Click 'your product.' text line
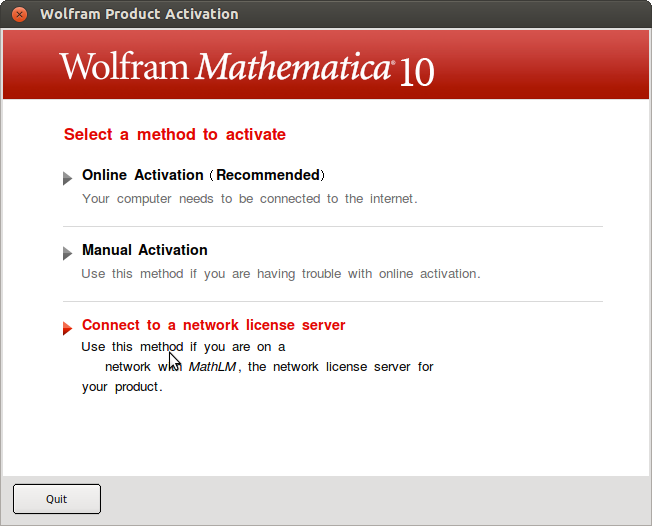 pyautogui.click(x=122, y=387)
